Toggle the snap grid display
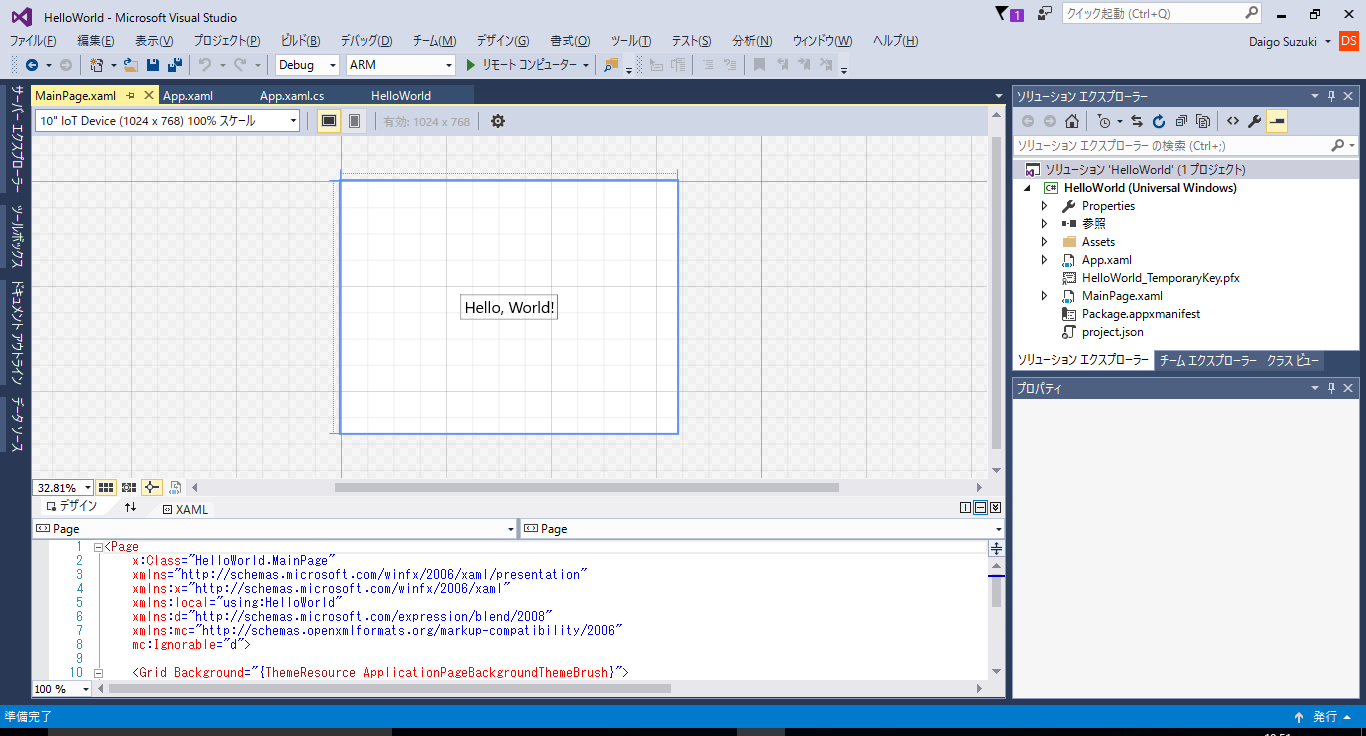 point(106,487)
